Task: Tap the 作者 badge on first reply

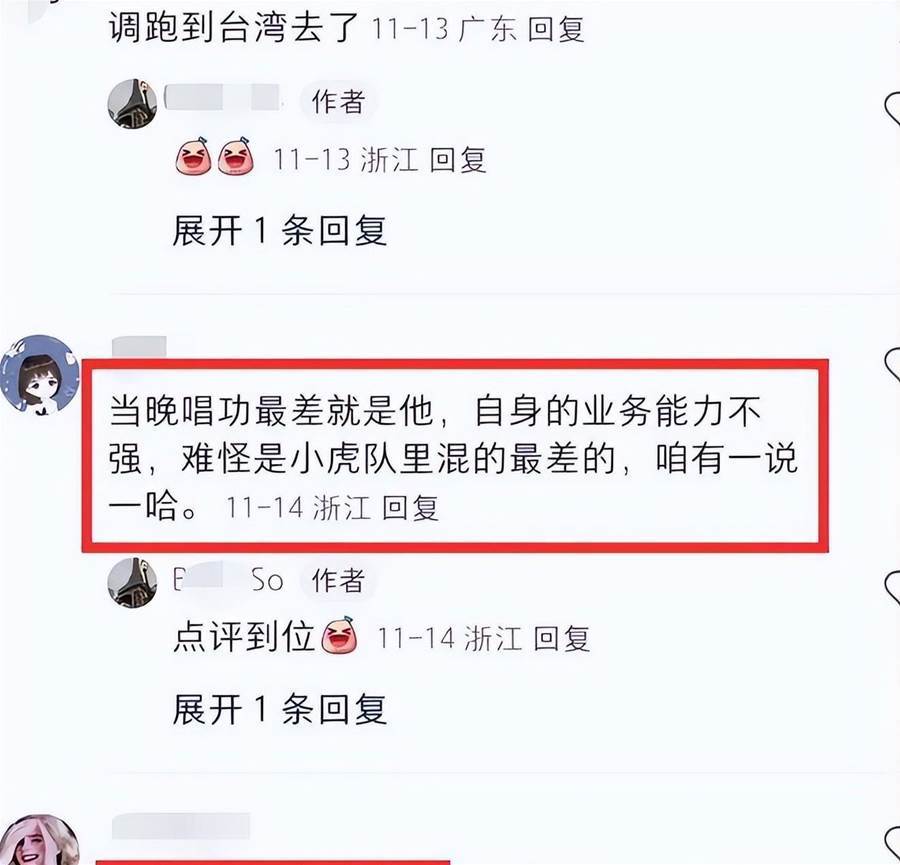Action: pyautogui.click(x=338, y=102)
